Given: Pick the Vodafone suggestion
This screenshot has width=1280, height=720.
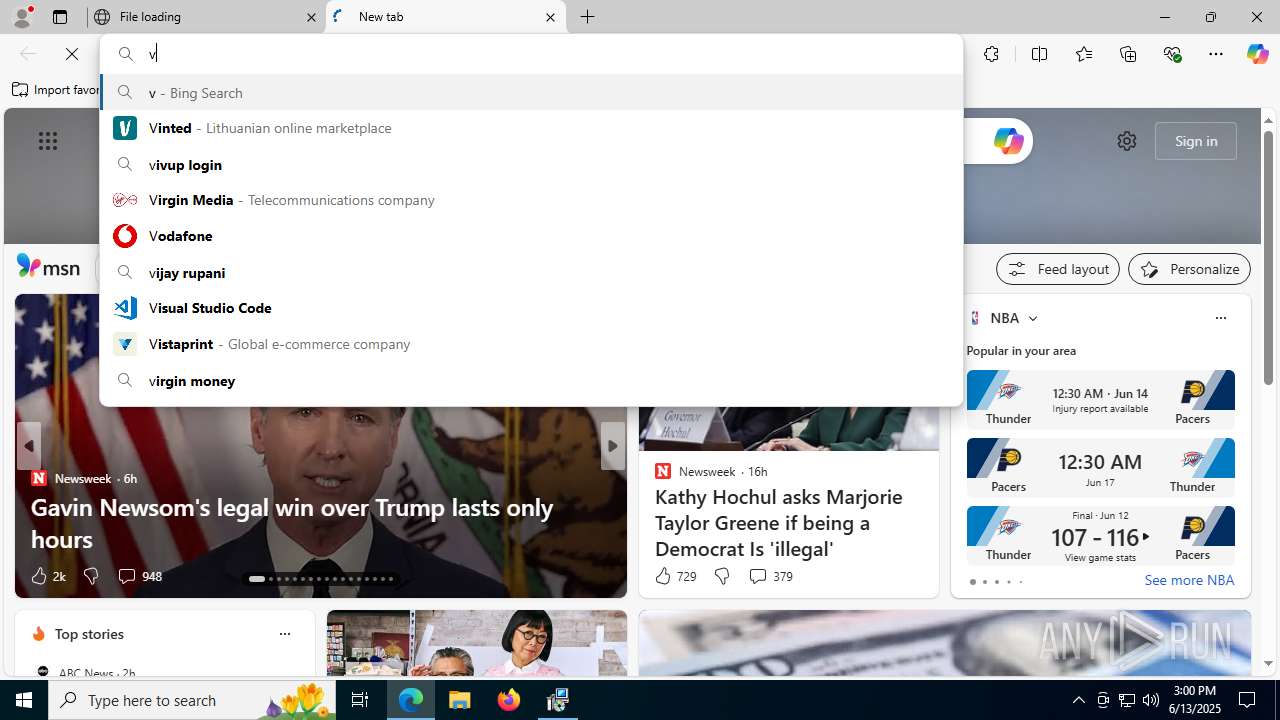Looking at the screenshot, I should point(531,236).
